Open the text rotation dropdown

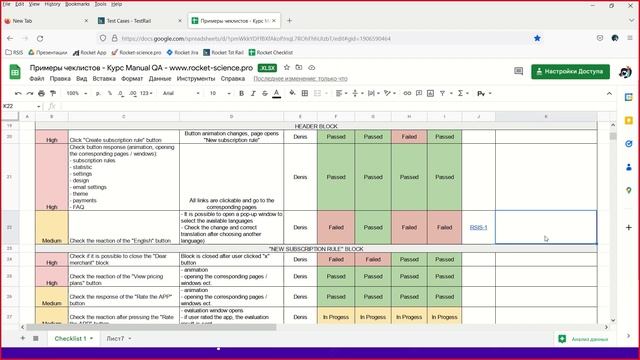[x=390, y=93]
